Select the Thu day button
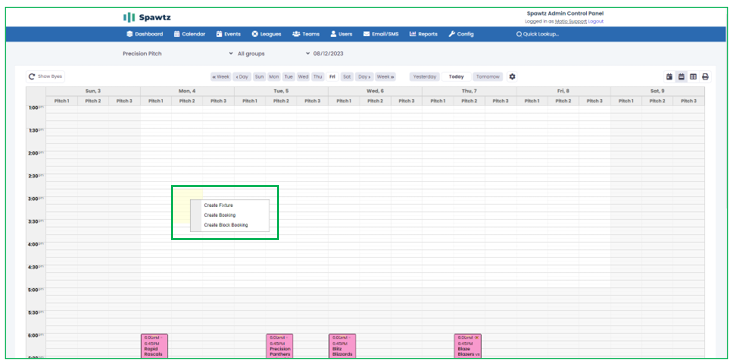The image size is (740, 364). [x=318, y=76]
